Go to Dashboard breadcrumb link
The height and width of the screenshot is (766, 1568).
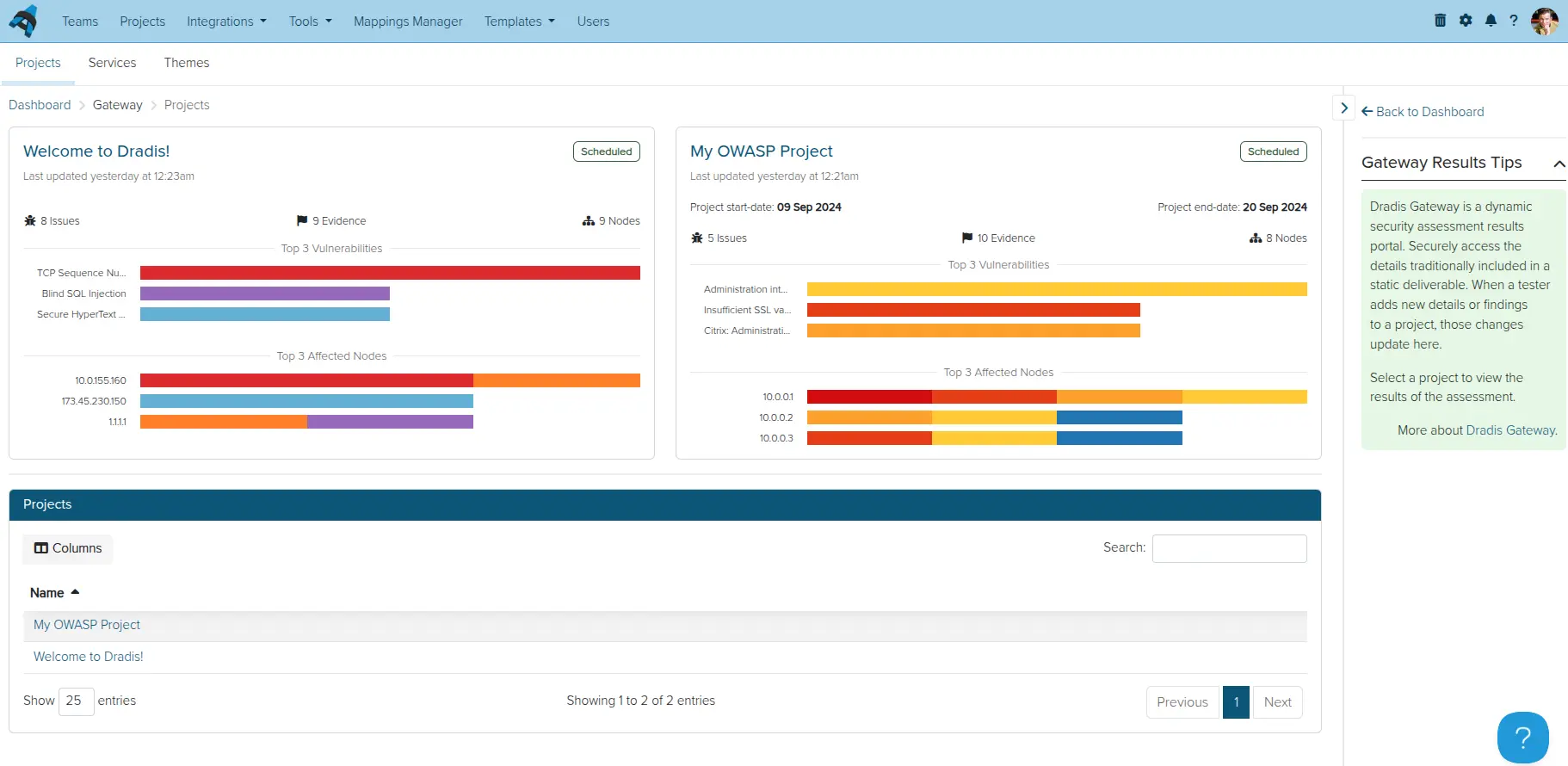tap(40, 105)
